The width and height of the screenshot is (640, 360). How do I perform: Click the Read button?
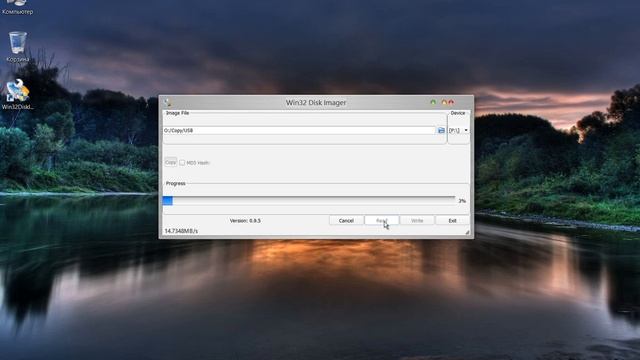382,220
